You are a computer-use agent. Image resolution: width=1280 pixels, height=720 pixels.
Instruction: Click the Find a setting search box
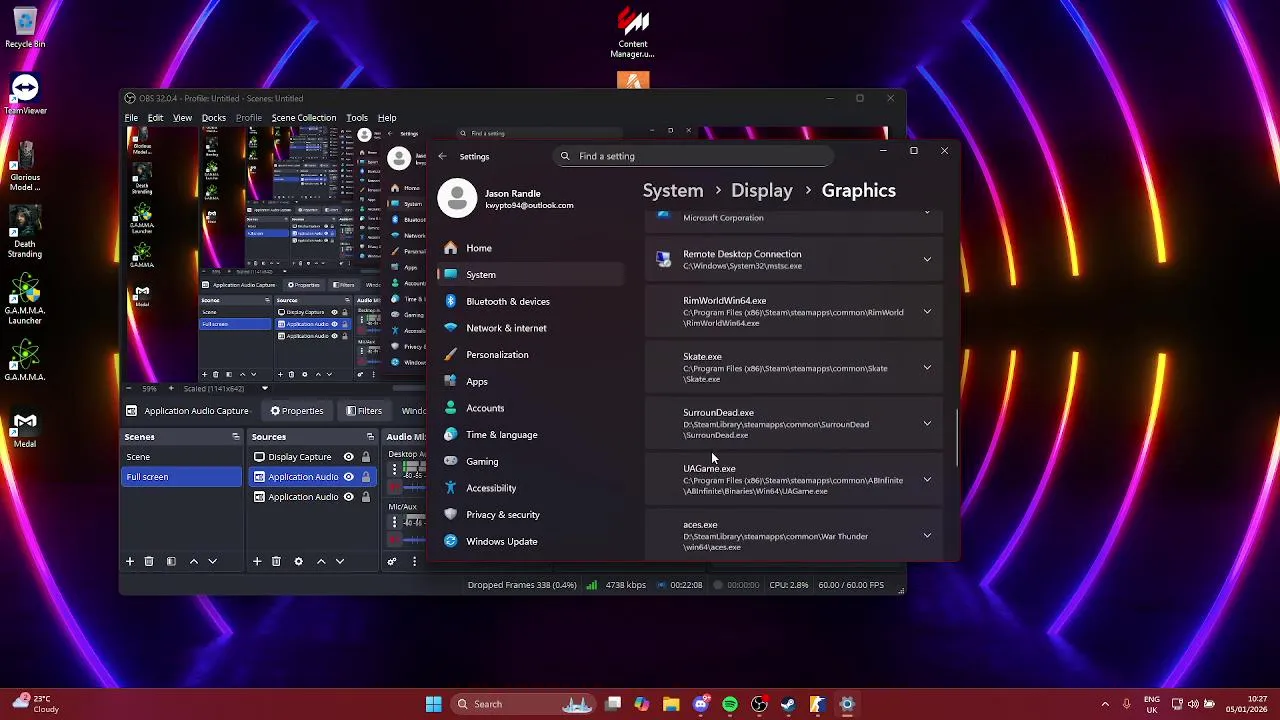pyautogui.click(x=694, y=156)
